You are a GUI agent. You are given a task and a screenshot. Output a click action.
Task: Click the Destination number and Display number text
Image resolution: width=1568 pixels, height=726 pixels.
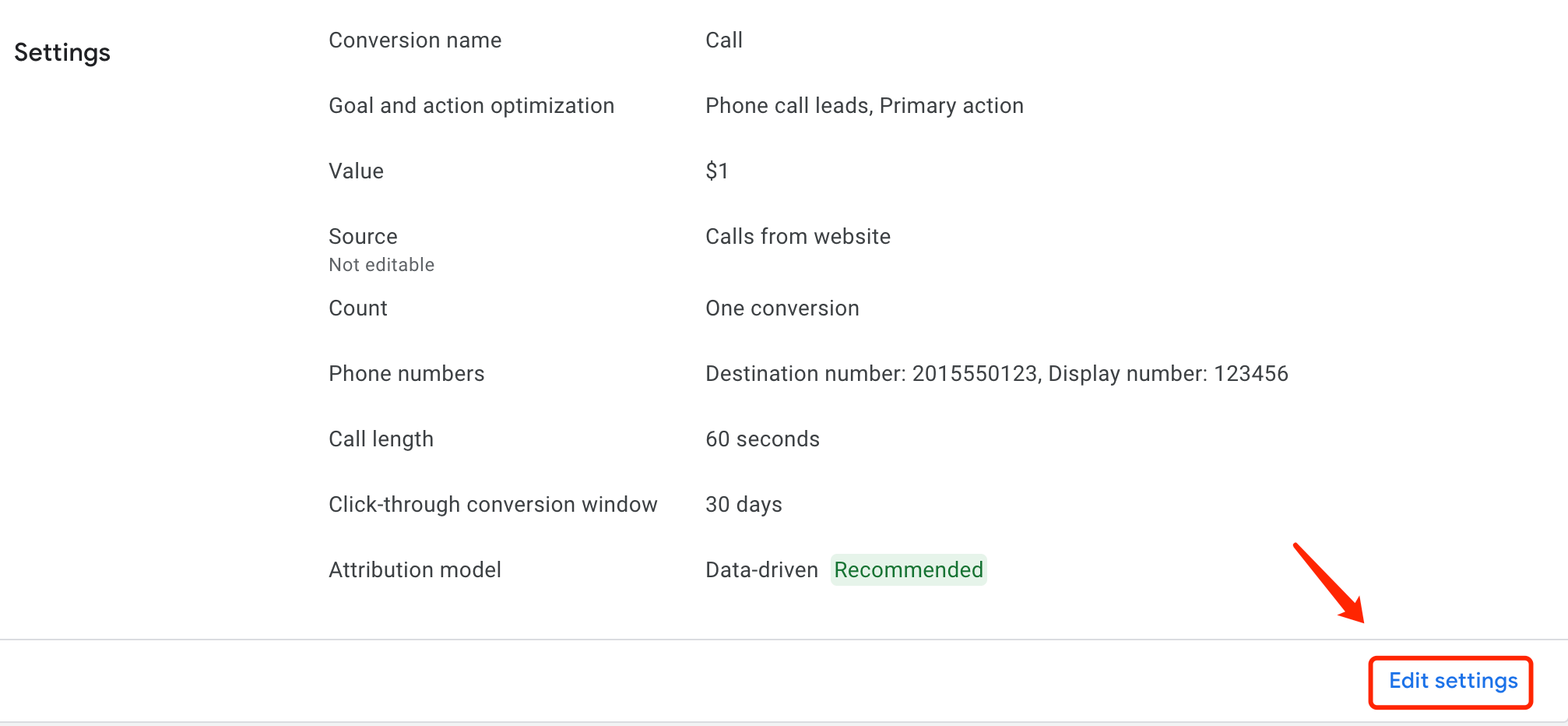pyautogui.click(x=997, y=374)
